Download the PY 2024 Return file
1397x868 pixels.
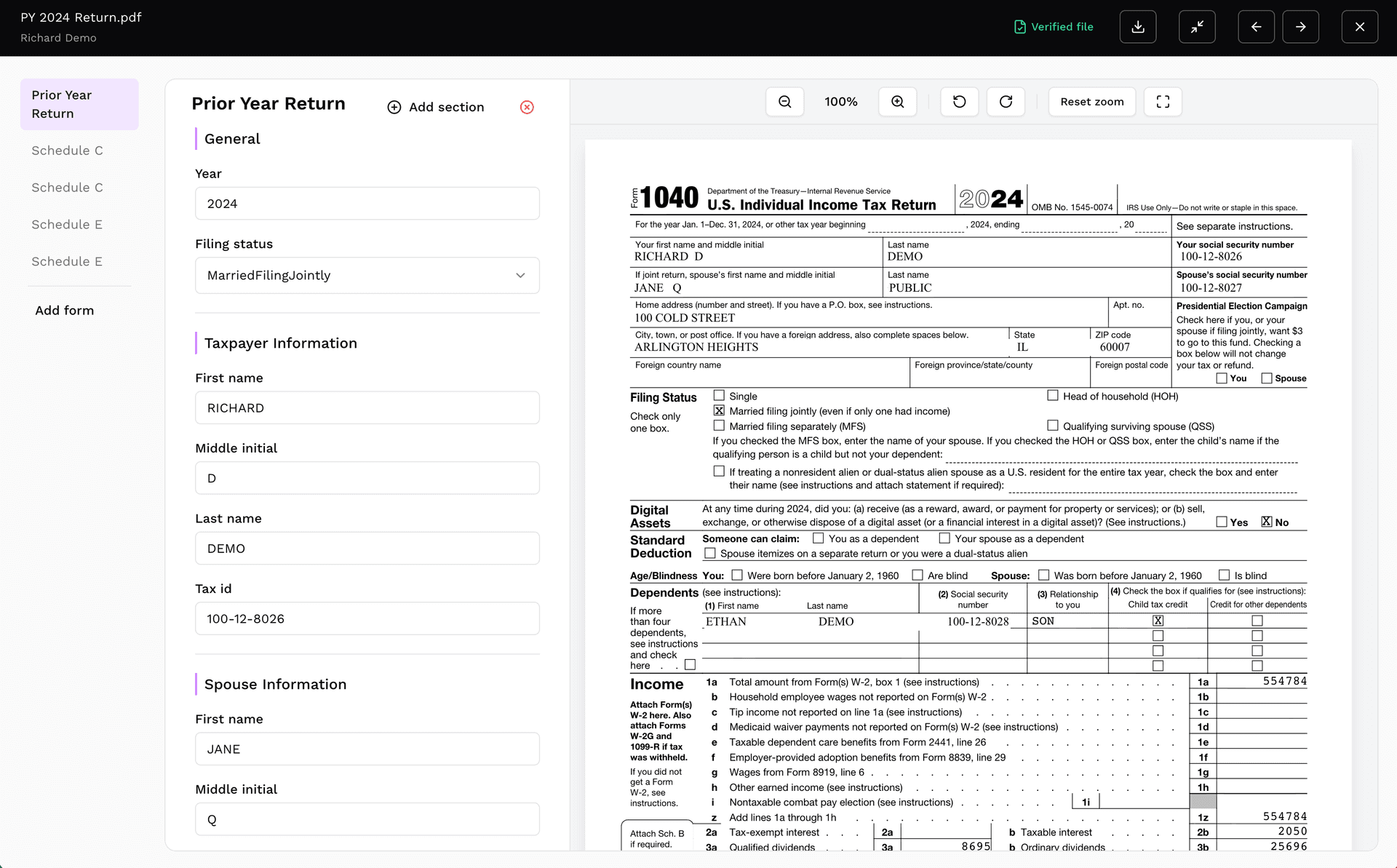pos(1138,27)
